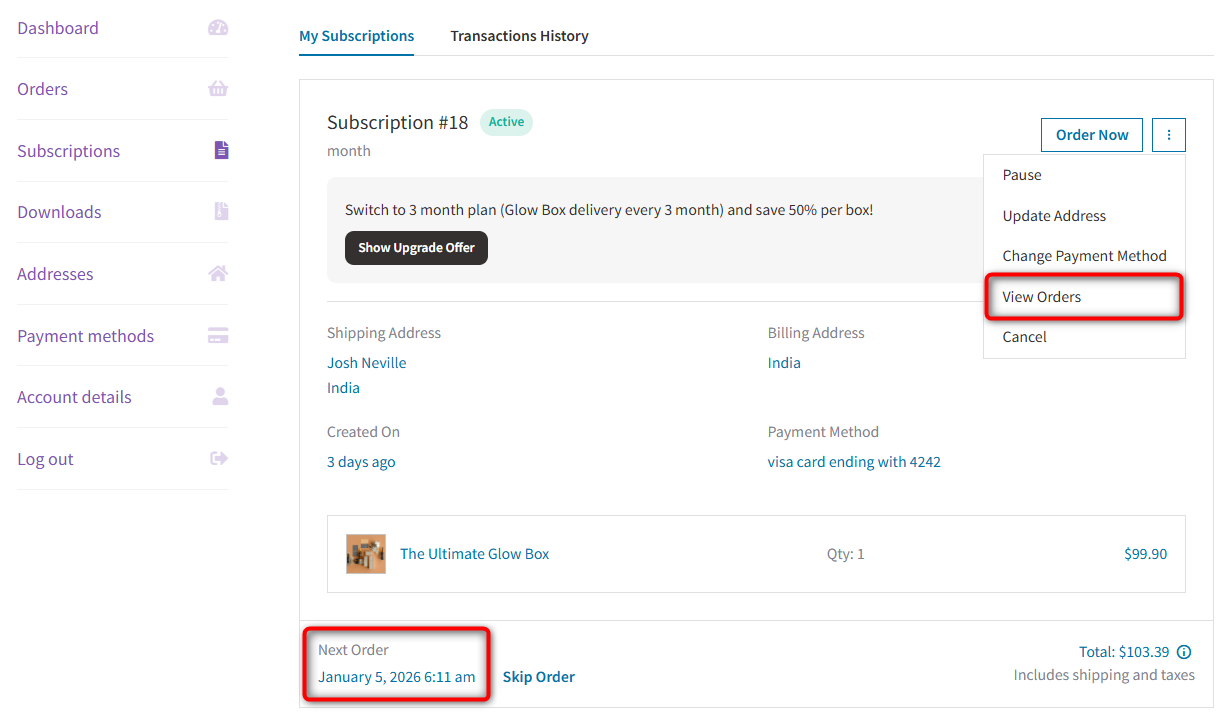
Task: Open The Ultimate Glow Box product link
Action: coord(474,553)
